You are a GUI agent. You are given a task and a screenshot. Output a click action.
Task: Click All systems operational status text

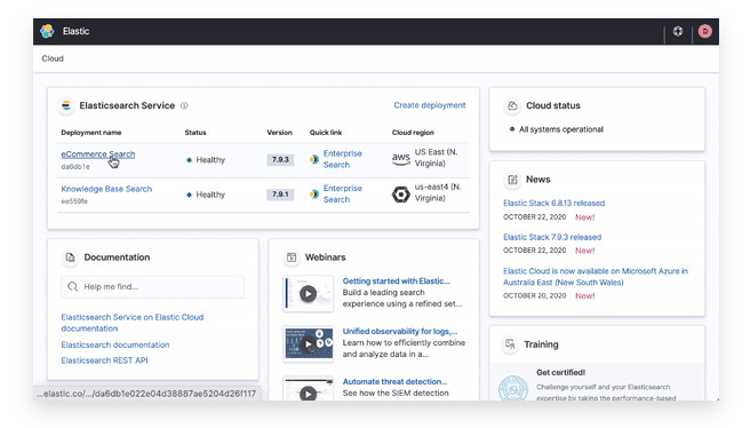[x=561, y=129]
